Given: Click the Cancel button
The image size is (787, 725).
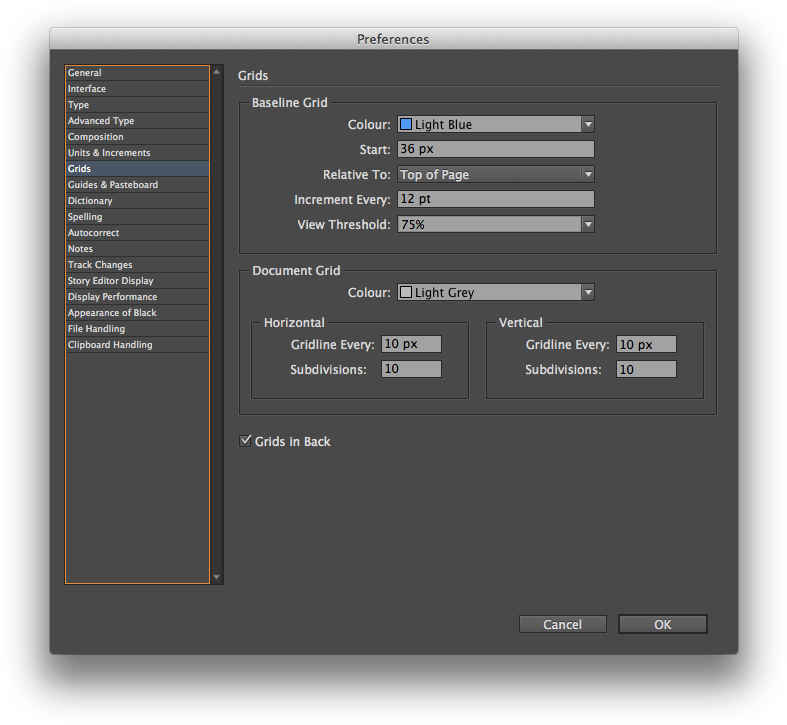Looking at the screenshot, I should (562, 624).
